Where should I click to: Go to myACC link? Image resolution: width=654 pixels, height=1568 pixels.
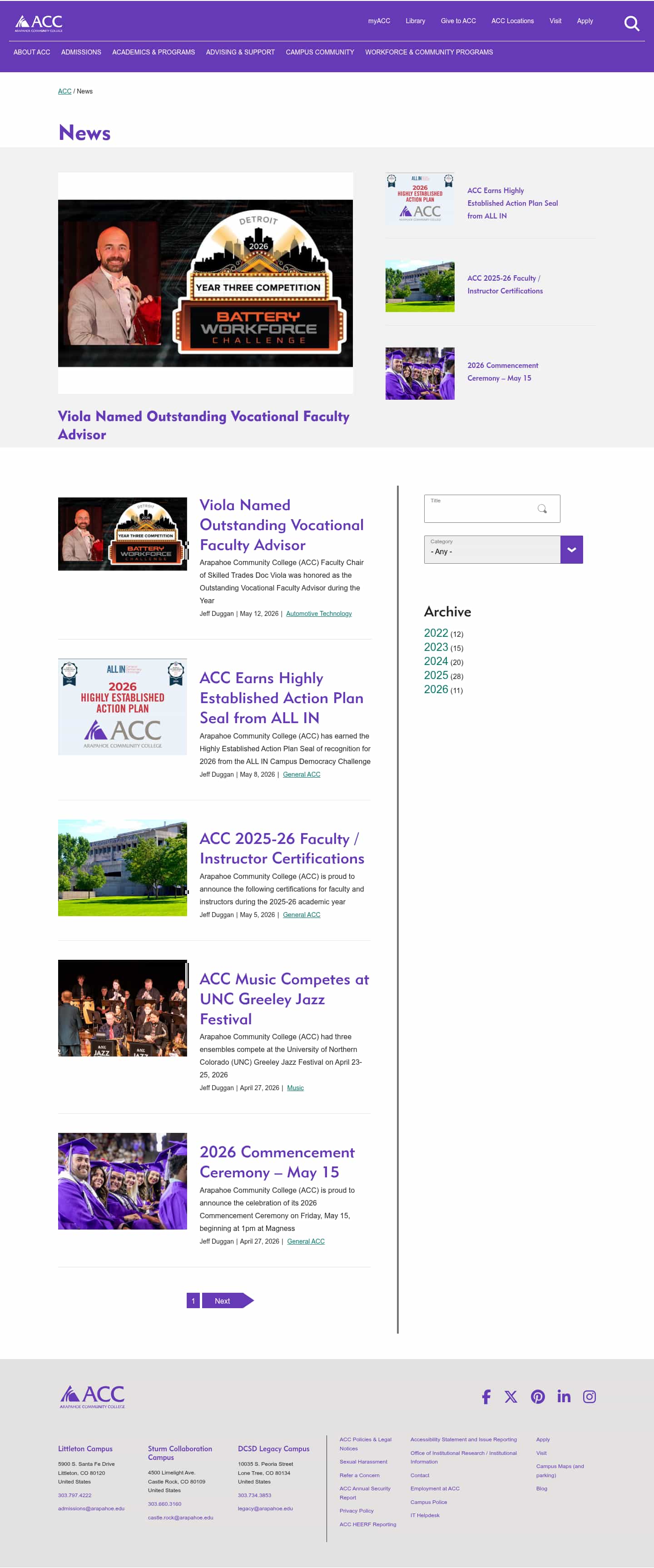(x=379, y=21)
